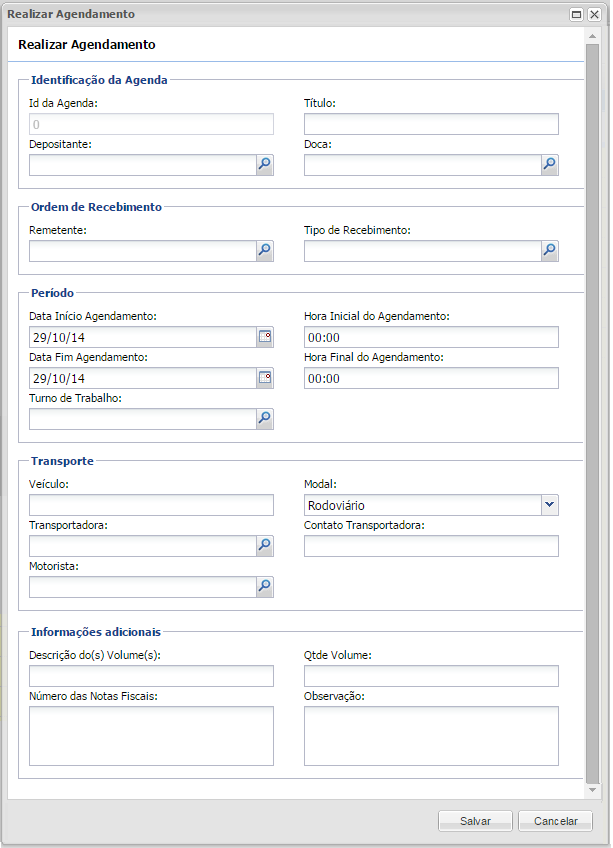Open Tipo de Recebimento lookup icon
Screen dimensions: 613x848
pos(550,252)
